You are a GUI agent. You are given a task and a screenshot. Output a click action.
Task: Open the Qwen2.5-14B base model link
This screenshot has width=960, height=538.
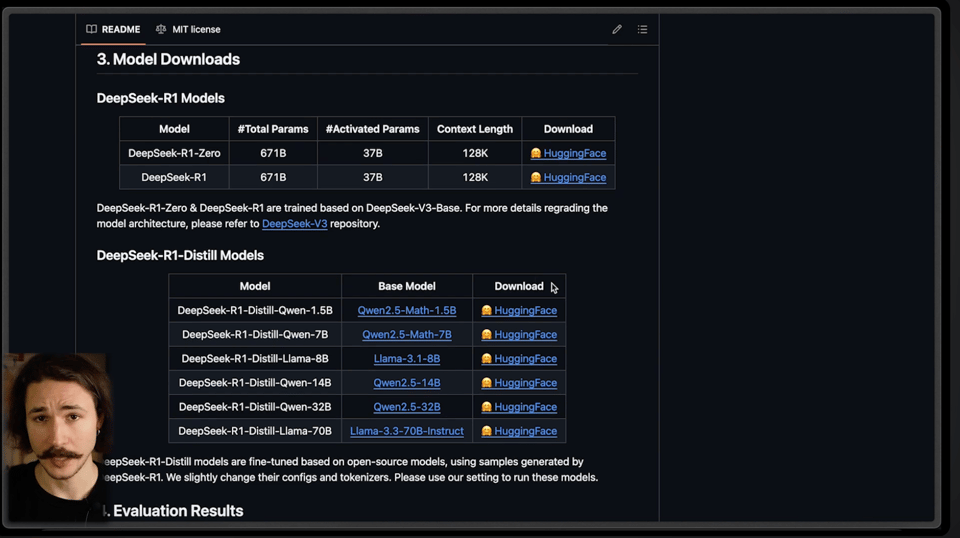point(407,383)
